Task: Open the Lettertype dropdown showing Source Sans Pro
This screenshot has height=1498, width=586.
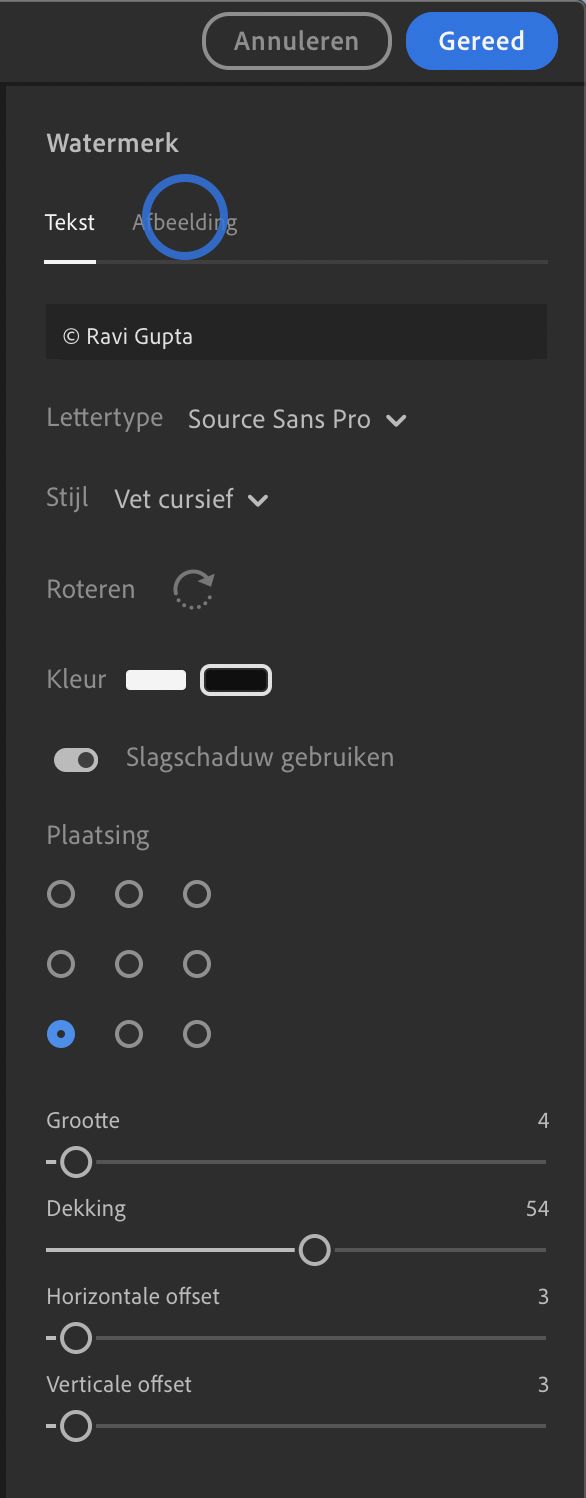Action: pyautogui.click(x=297, y=419)
